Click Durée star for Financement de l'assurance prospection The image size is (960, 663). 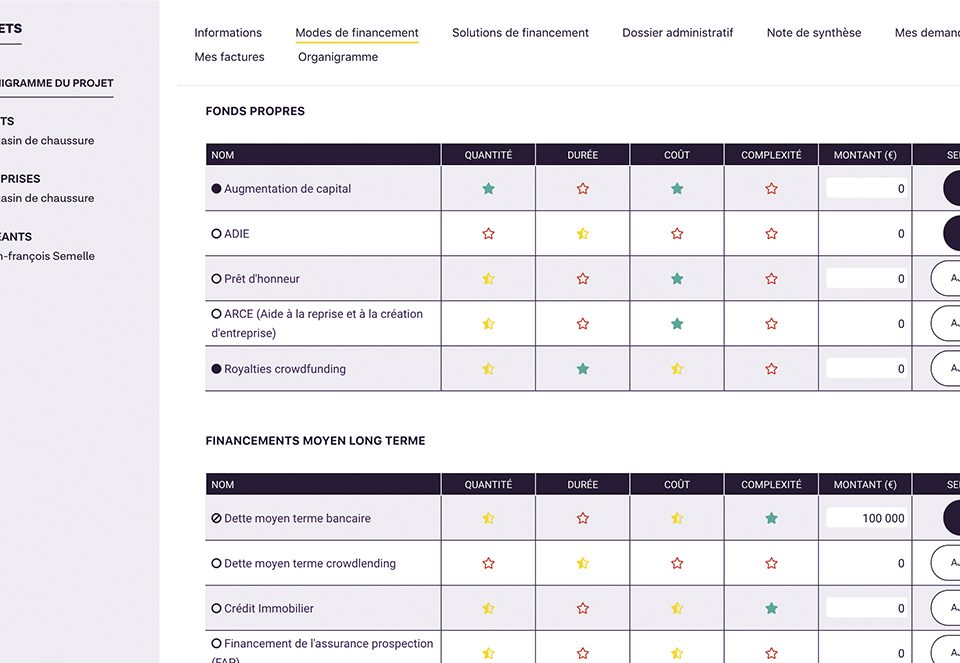(x=582, y=653)
